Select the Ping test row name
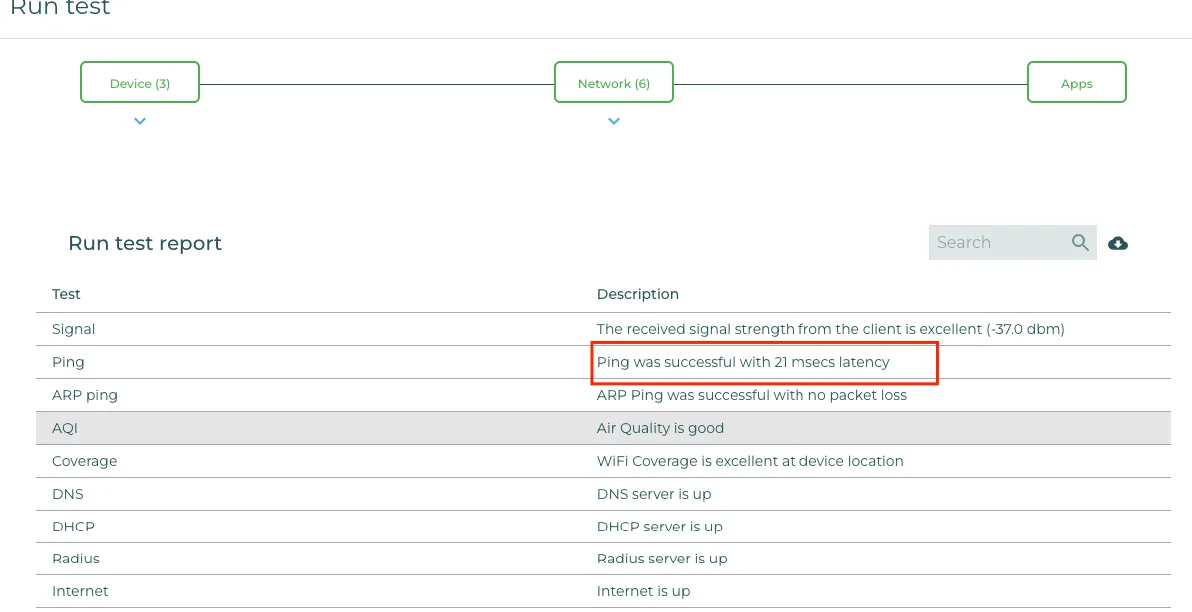The image size is (1192, 612). tap(68, 362)
